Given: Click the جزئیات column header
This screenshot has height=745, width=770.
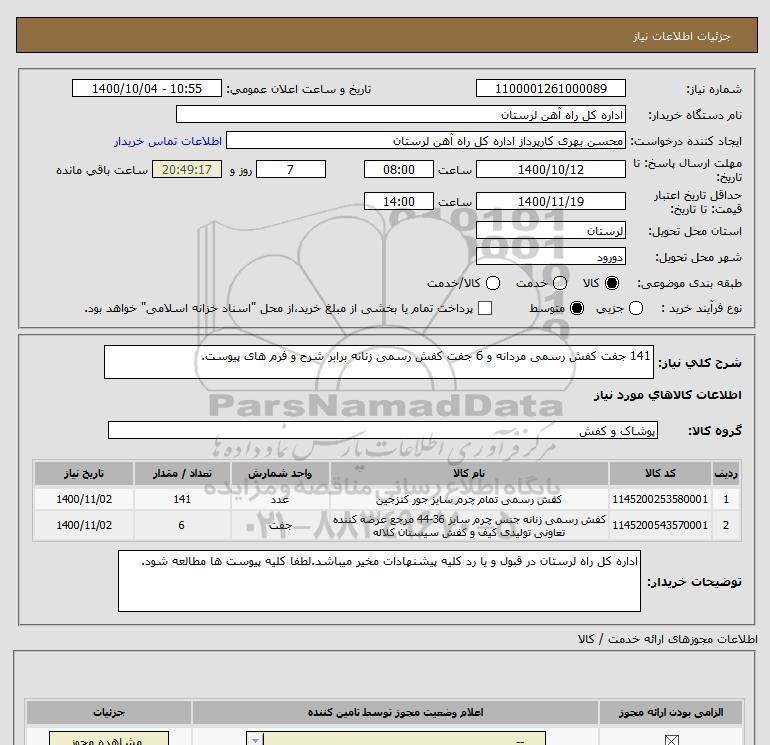Looking at the screenshot, I should (109, 712).
